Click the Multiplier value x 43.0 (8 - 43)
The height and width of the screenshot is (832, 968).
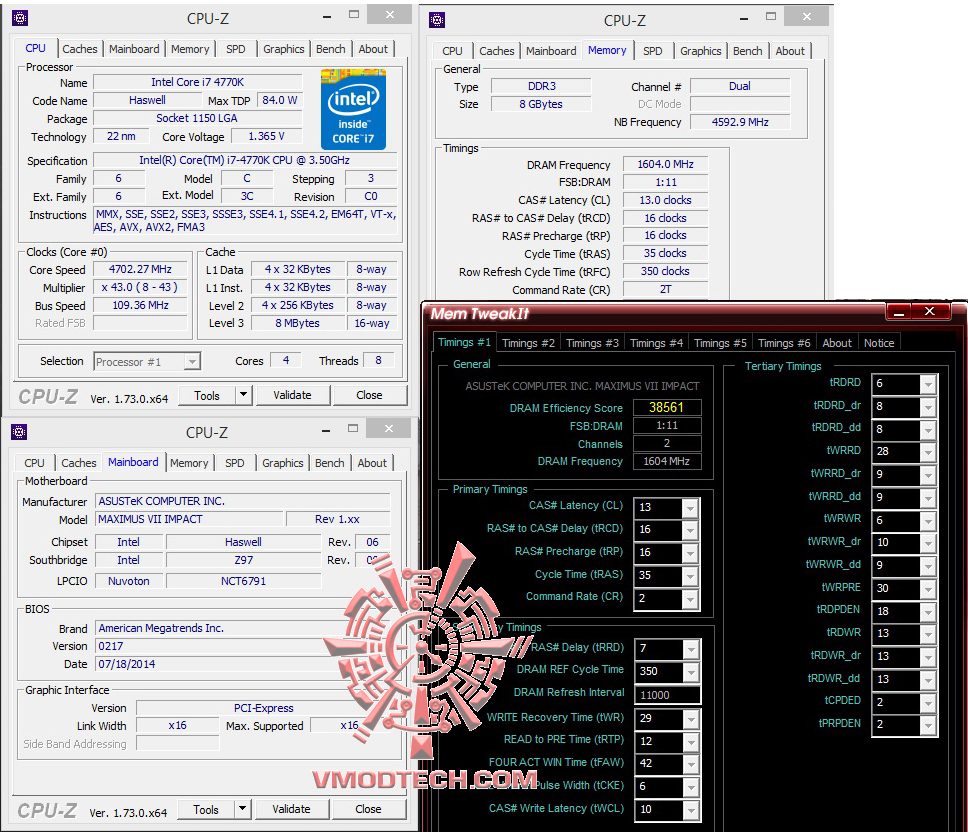[x=140, y=288]
